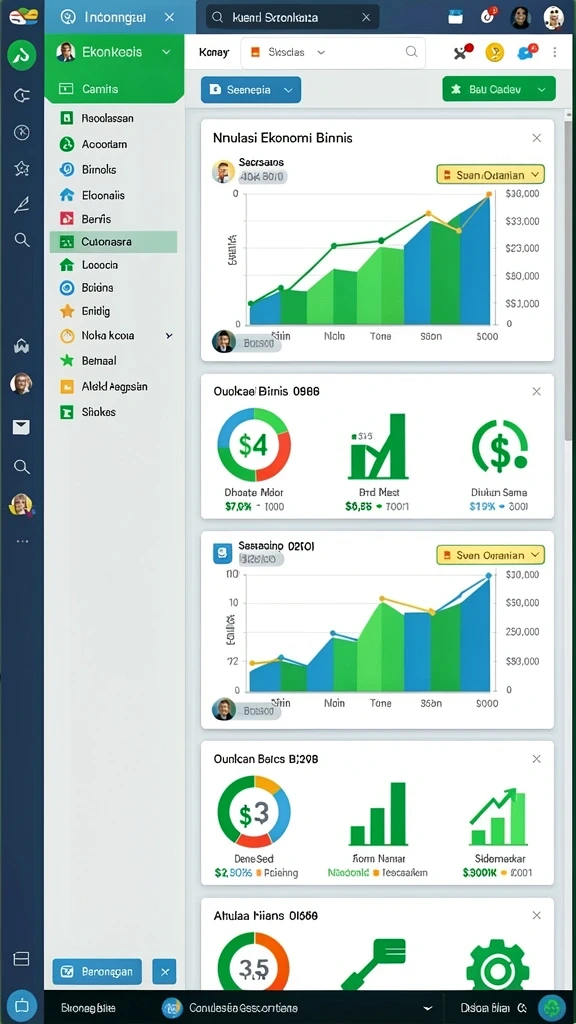This screenshot has height=1024, width=576.
Task: Click the yellow round icon in top toolbar
Action: tap(495, 52)
